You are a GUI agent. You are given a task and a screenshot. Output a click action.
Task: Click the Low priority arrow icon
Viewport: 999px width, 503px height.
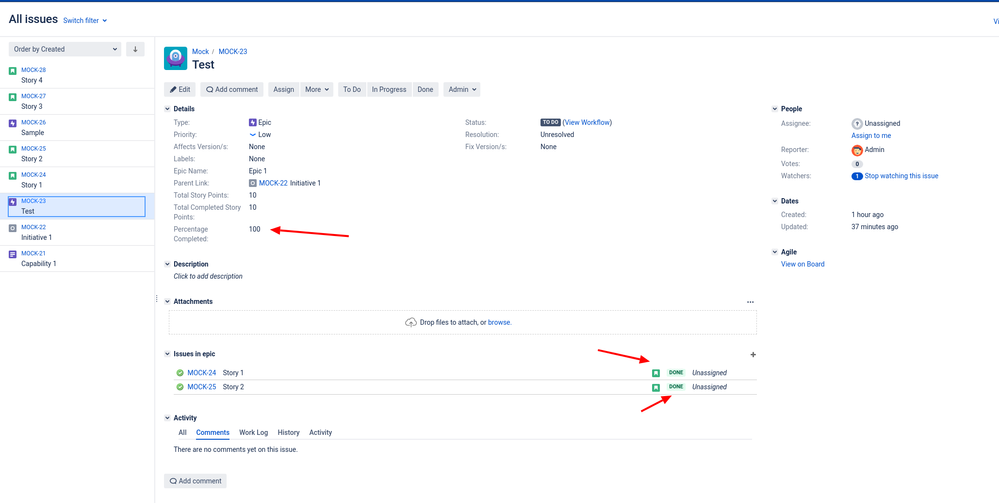(x=252, y=135)
